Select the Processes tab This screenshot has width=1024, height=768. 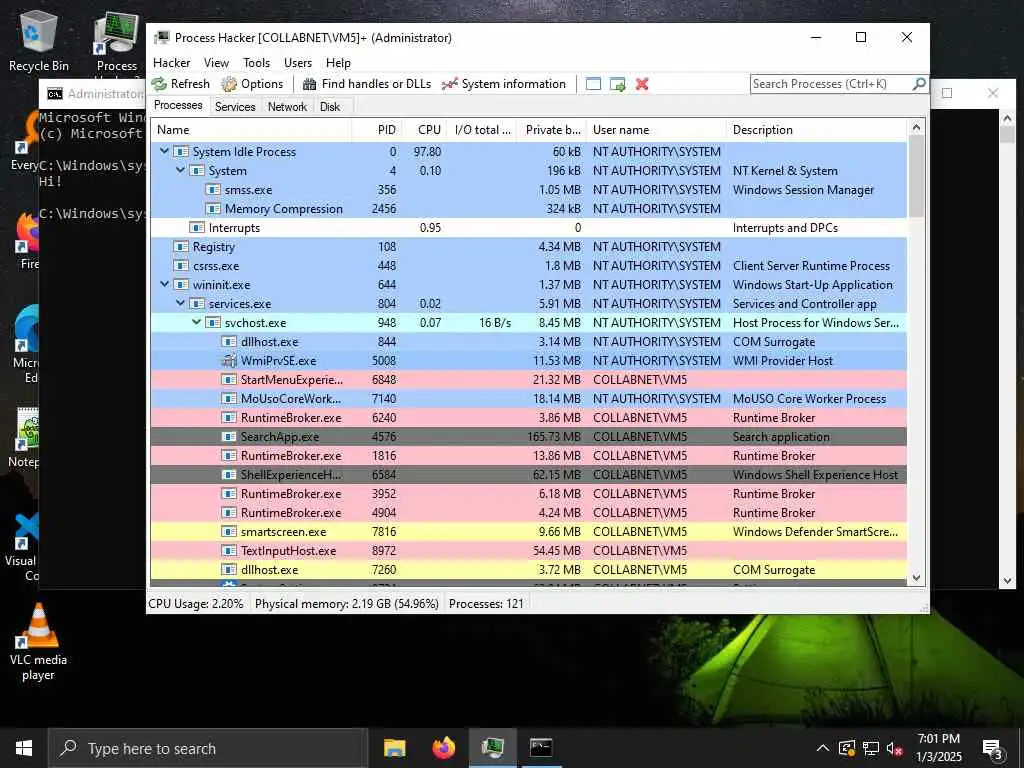click(178, 105)
